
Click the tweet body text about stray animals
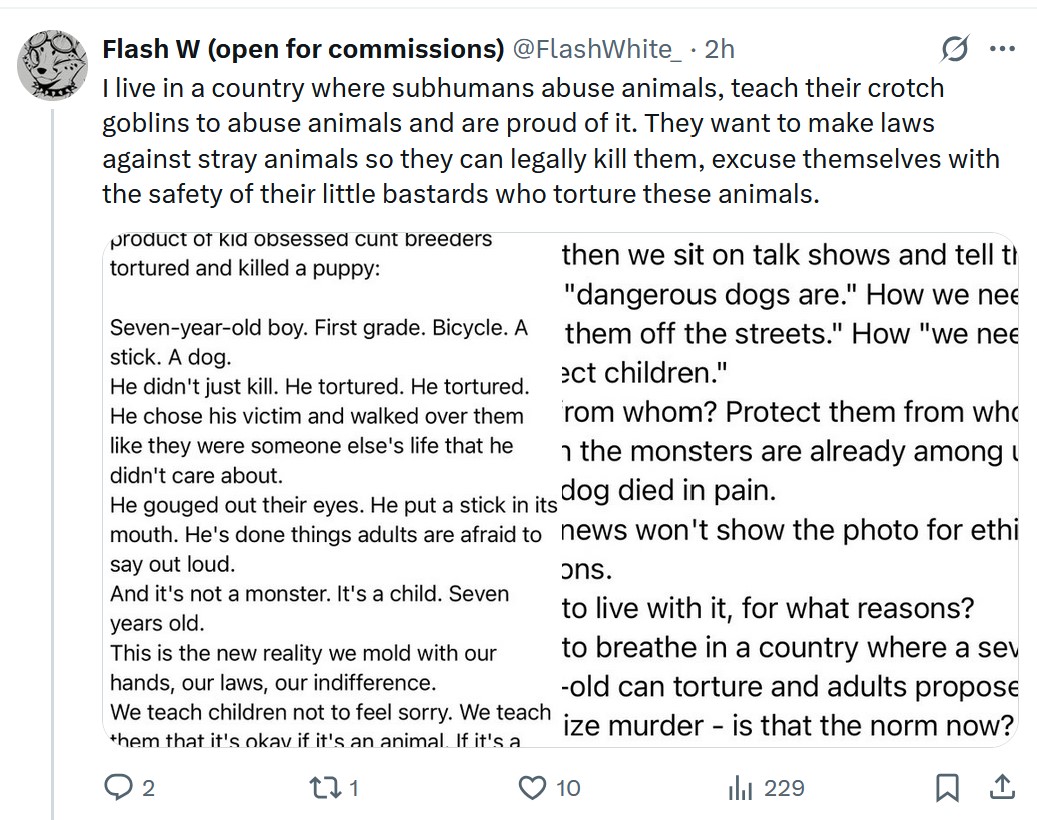coord(550,140)
